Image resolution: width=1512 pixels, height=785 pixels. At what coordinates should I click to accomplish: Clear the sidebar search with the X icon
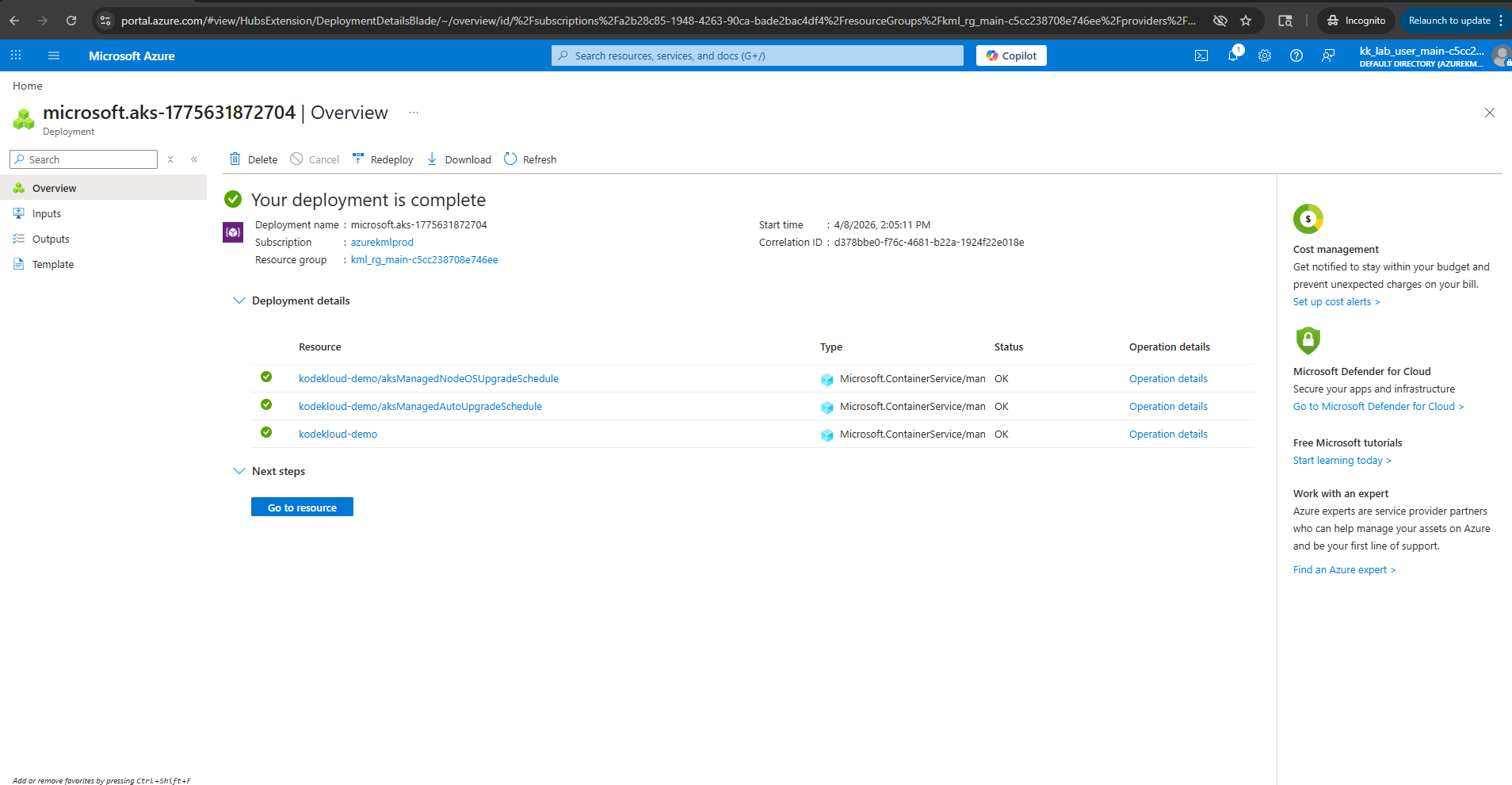click(x=170, y=159)
